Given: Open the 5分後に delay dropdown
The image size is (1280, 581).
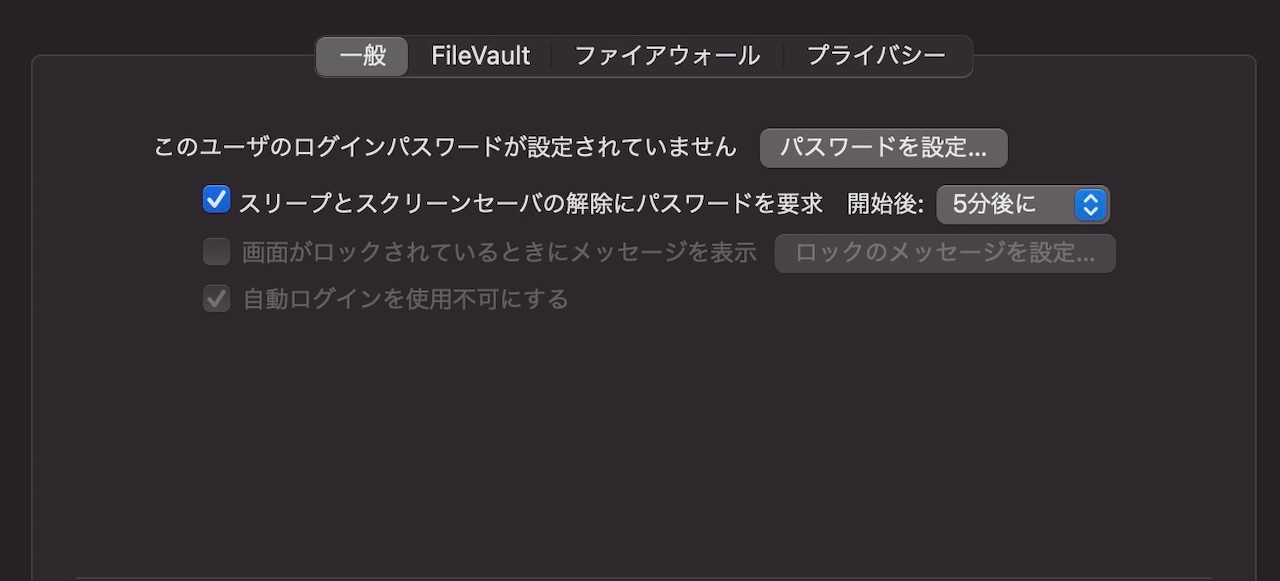Looking at the screenshot, I should pyautogui.click(x=1023, y=205).
